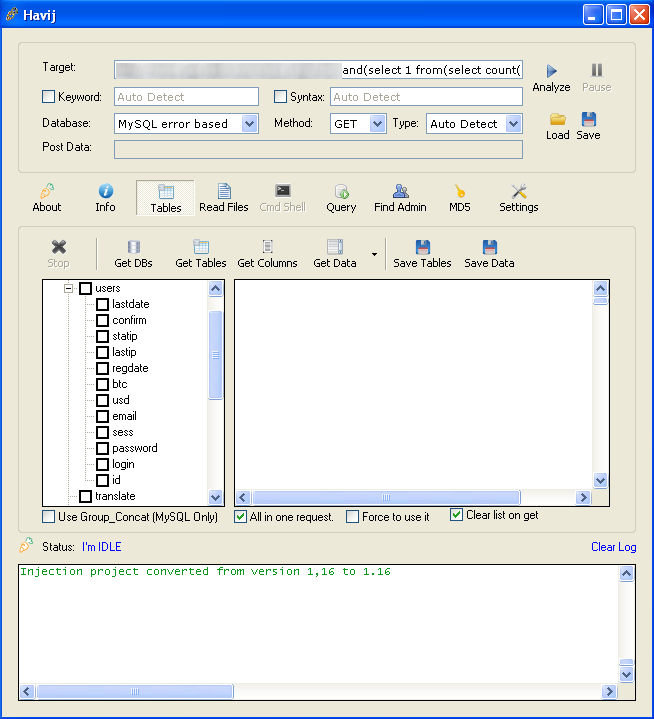Open the Type dropdown
Viewport: 654px width, 719px height.
(x=513, y=123)
